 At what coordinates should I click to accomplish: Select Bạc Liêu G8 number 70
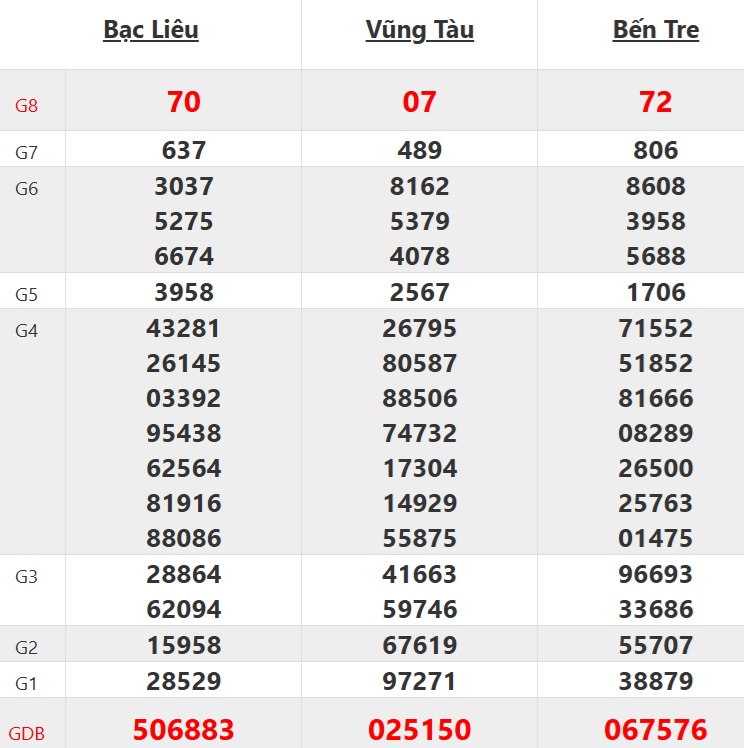(x=184, y=101)
